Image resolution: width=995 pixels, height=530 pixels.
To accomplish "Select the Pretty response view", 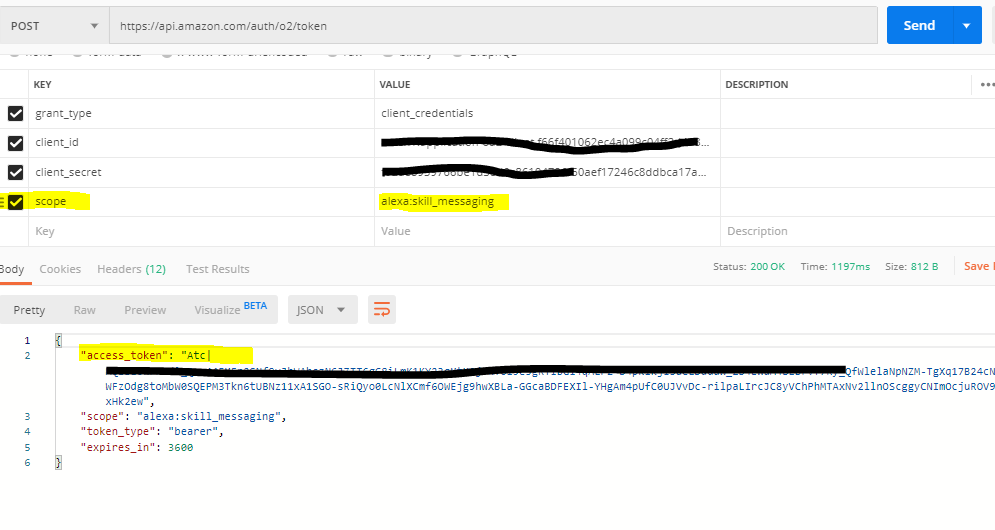I will click(29, 310).
